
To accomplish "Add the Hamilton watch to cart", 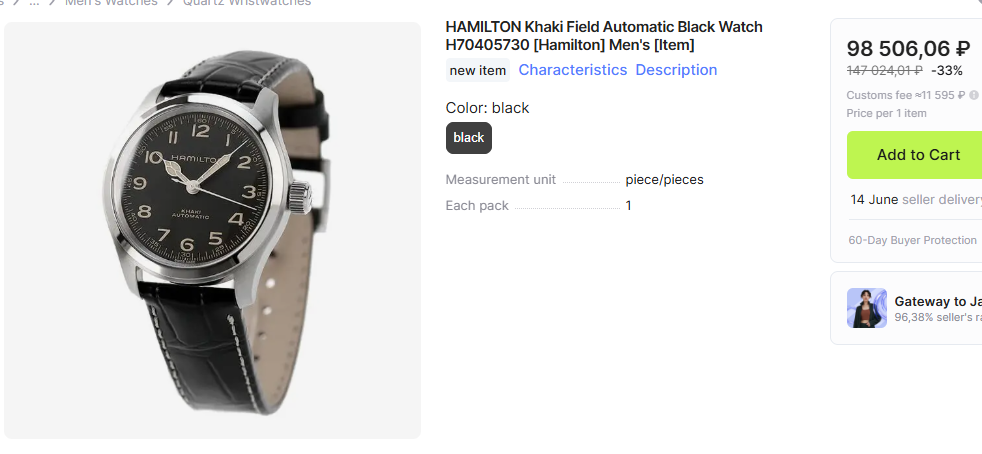I will pyautogui.click(x=914, y=155).
